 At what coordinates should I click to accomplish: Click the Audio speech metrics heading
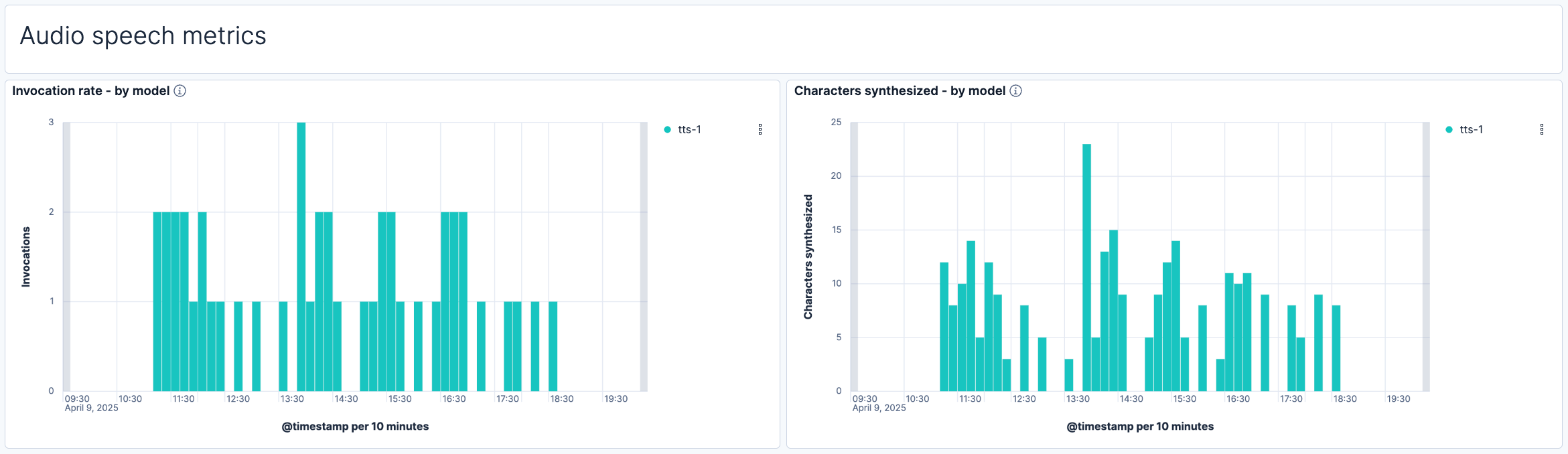[143, 36]
